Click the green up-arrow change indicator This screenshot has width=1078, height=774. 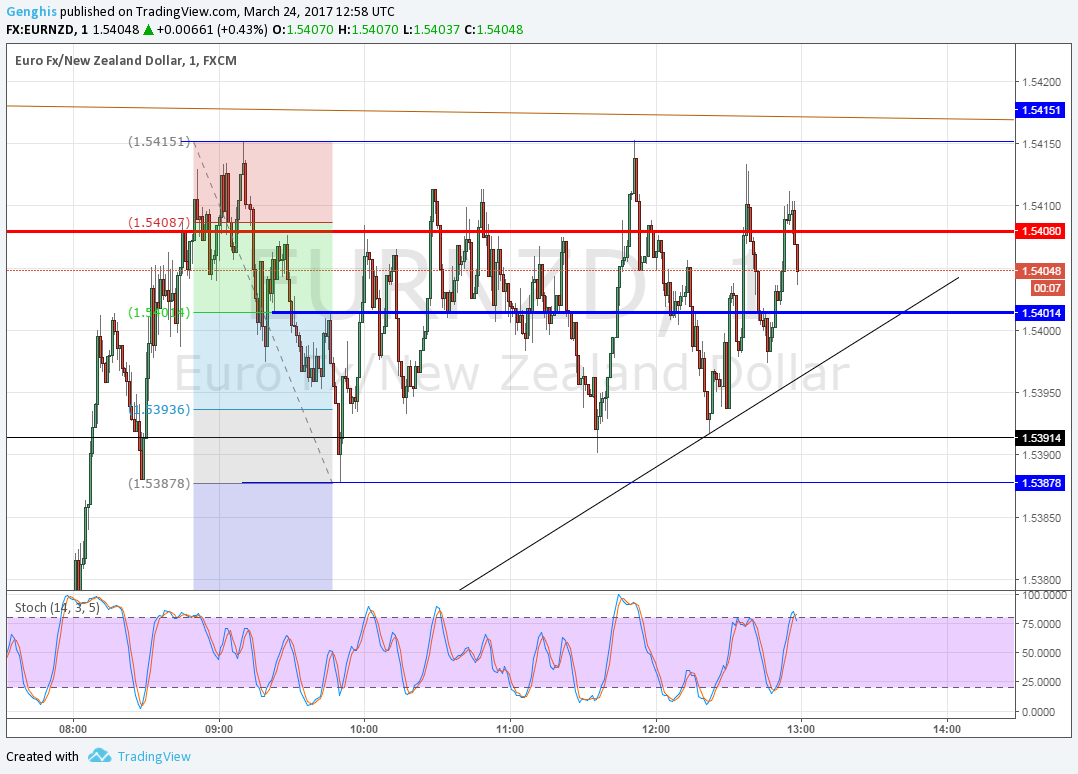click(x=148, y=30)
